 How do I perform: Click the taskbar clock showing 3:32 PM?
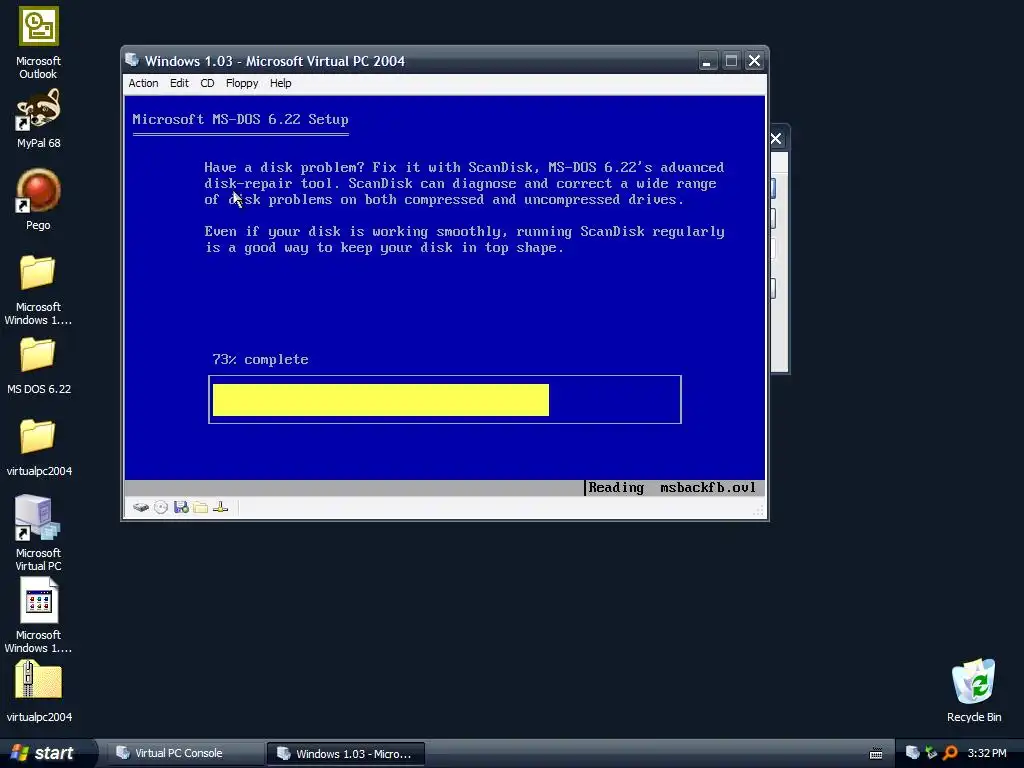(x=987, y=753)
